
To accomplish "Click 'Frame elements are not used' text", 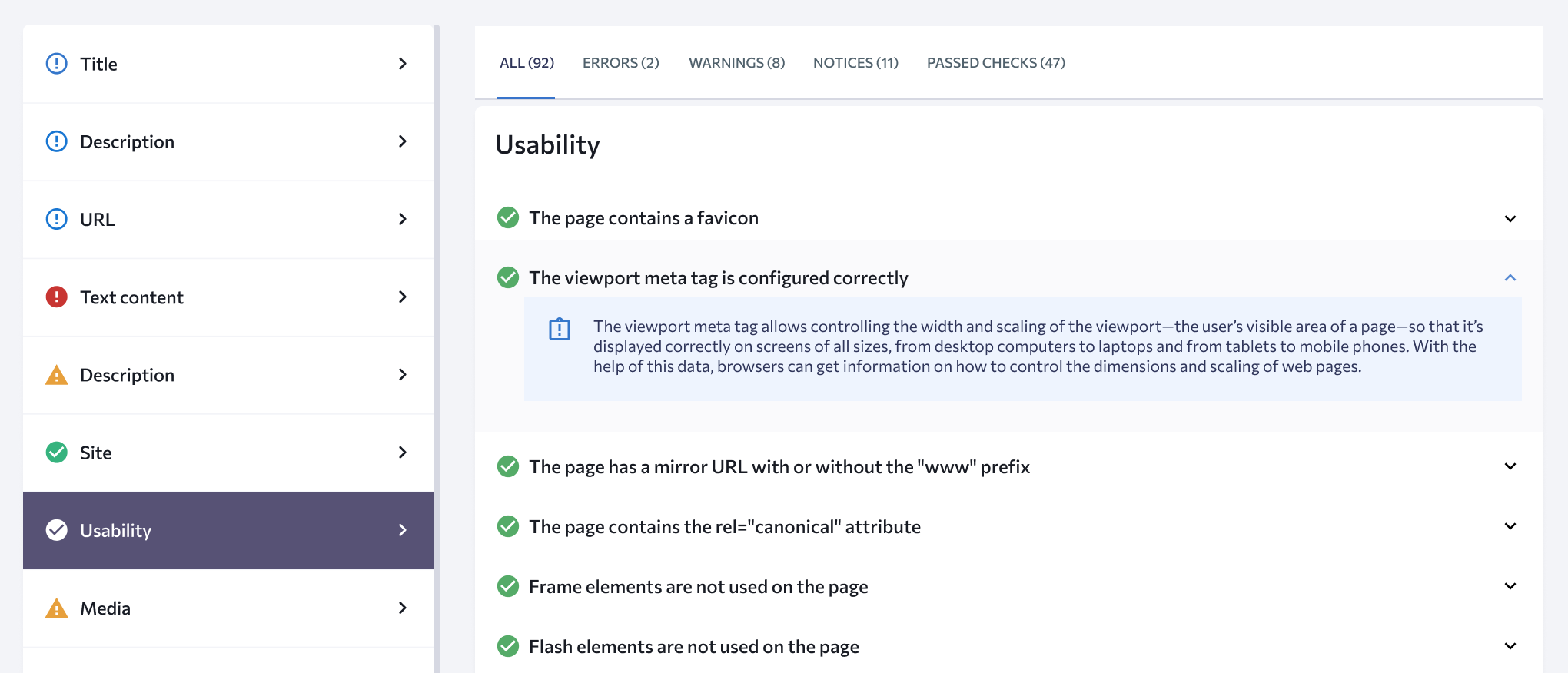I will tap(699, 587).
